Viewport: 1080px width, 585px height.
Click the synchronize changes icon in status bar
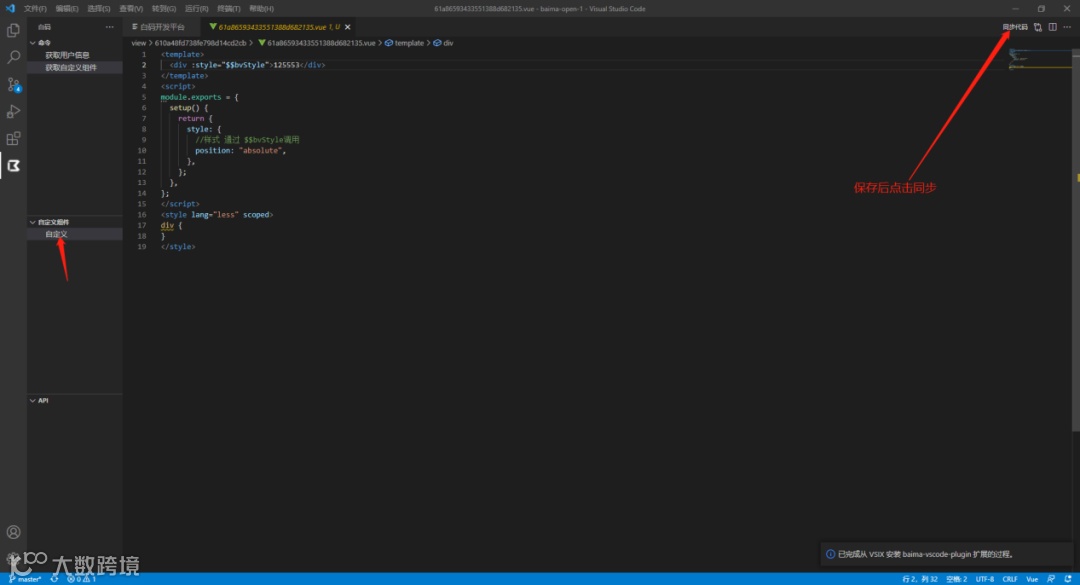pyautogui.click(x=54, y=579)
